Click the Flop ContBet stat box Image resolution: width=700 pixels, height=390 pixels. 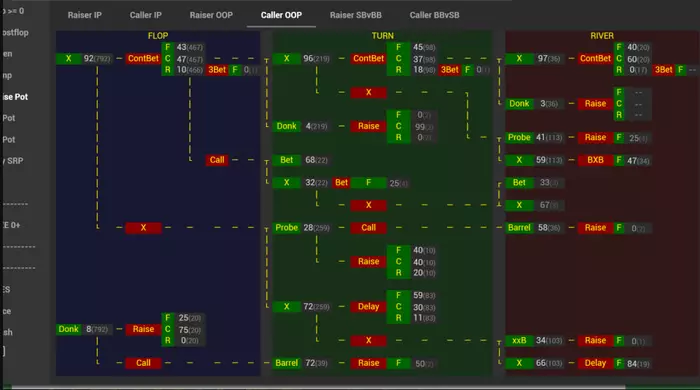point(143,58)
